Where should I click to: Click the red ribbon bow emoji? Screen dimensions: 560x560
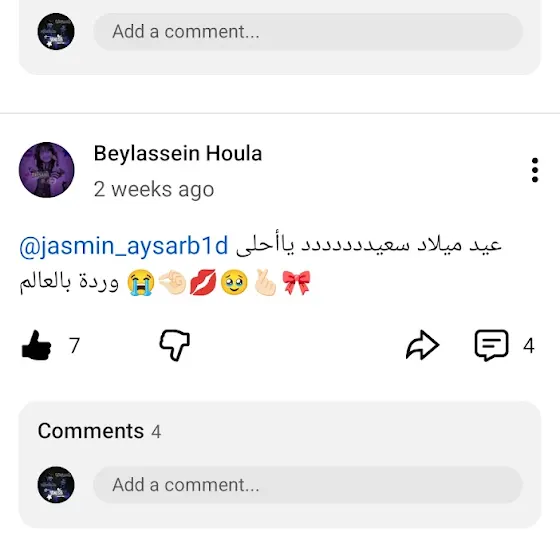point(296,282)
